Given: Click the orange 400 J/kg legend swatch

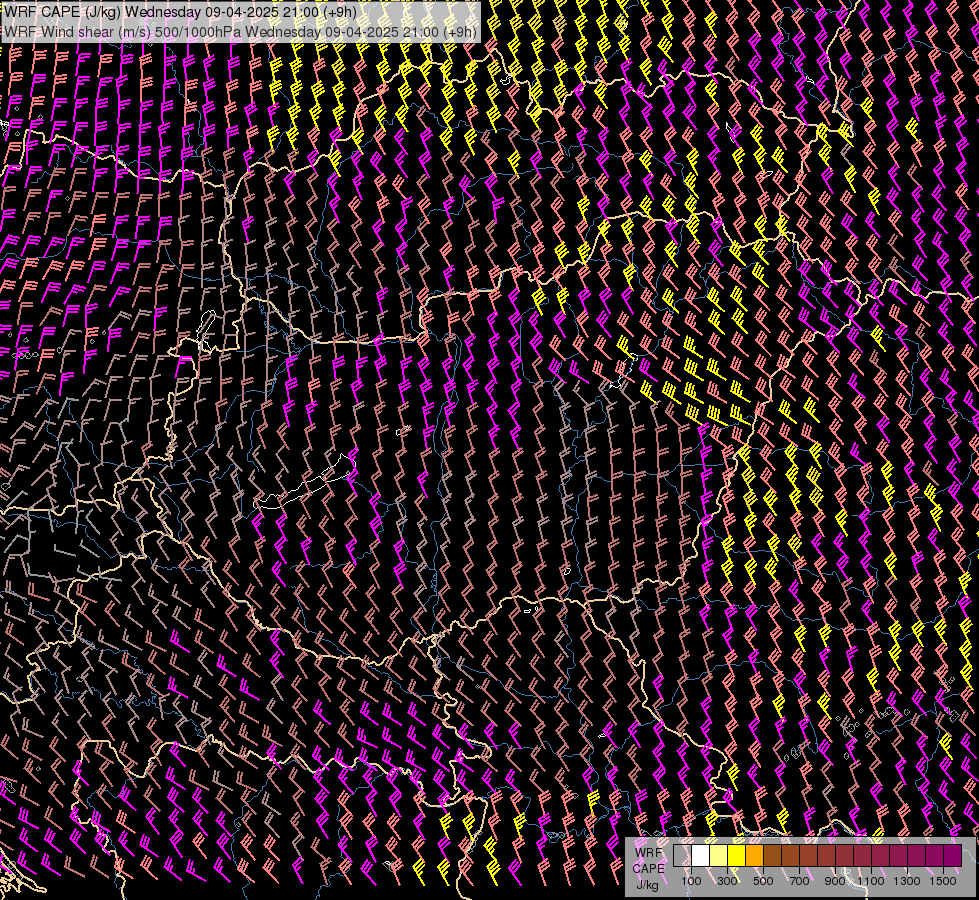Looking at the screenshot, I should click(754, 856).
